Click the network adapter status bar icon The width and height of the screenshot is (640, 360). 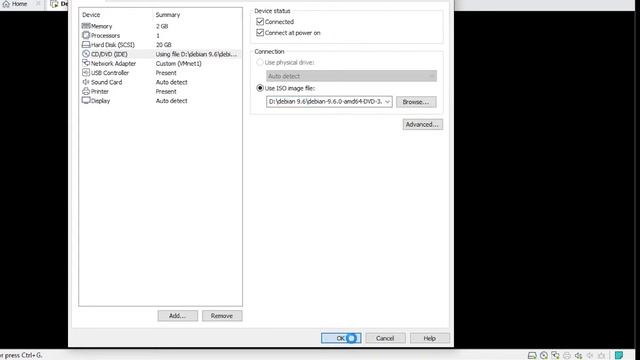[x=555, y=355]
